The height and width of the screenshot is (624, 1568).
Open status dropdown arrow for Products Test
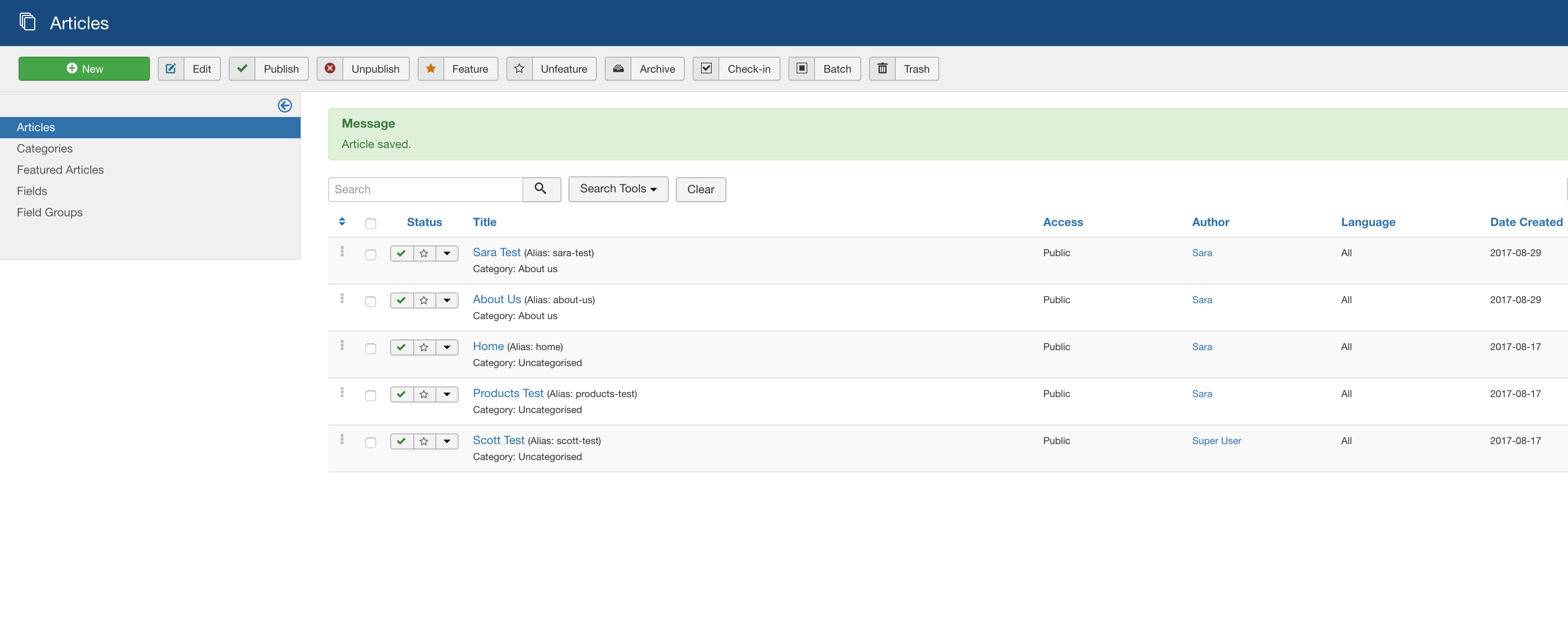(x=447, y=395)
